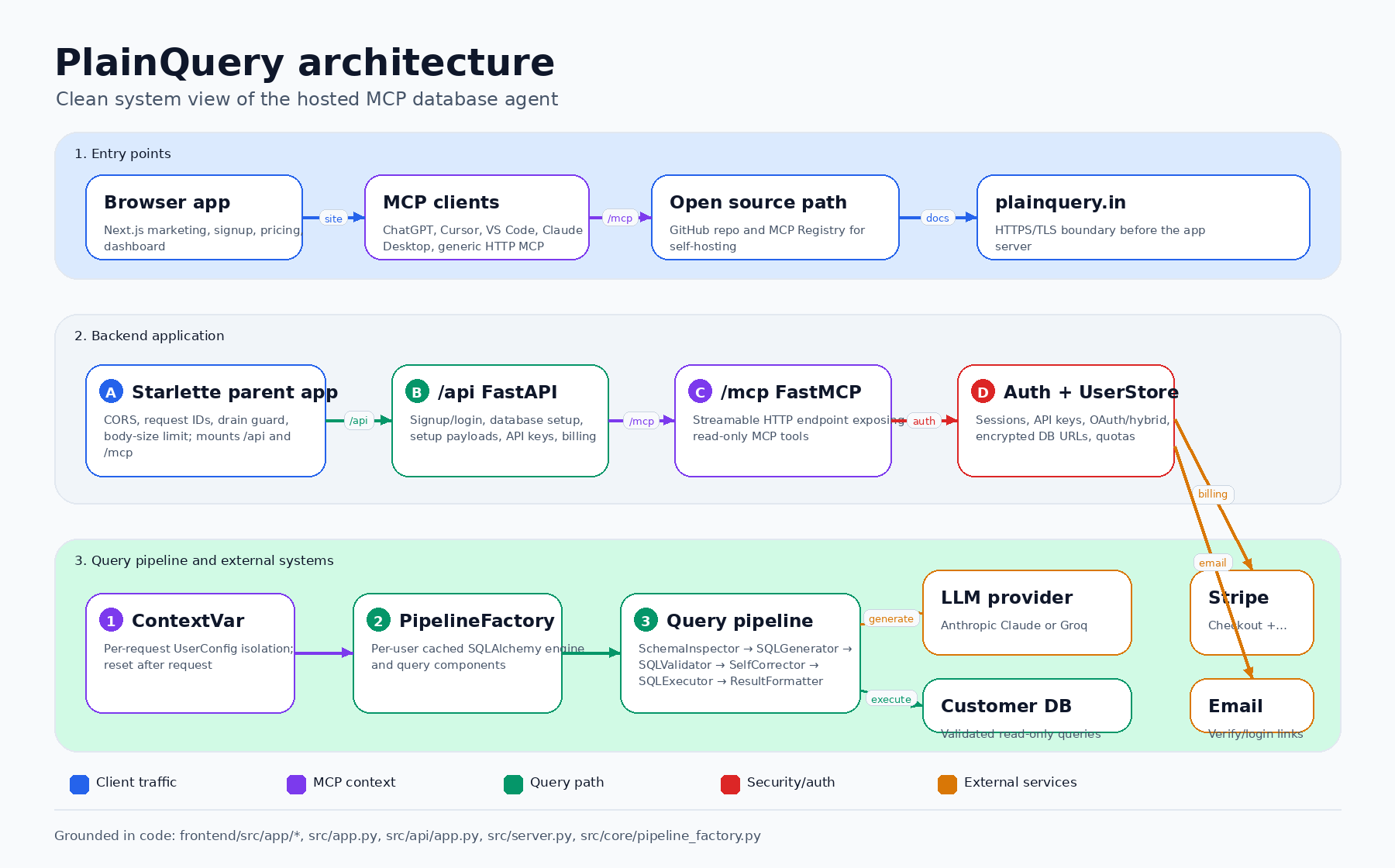Viewport: 1395px width, 868px height.
Task: Click the orange External services legend swatch
Action: pos(947,784)
